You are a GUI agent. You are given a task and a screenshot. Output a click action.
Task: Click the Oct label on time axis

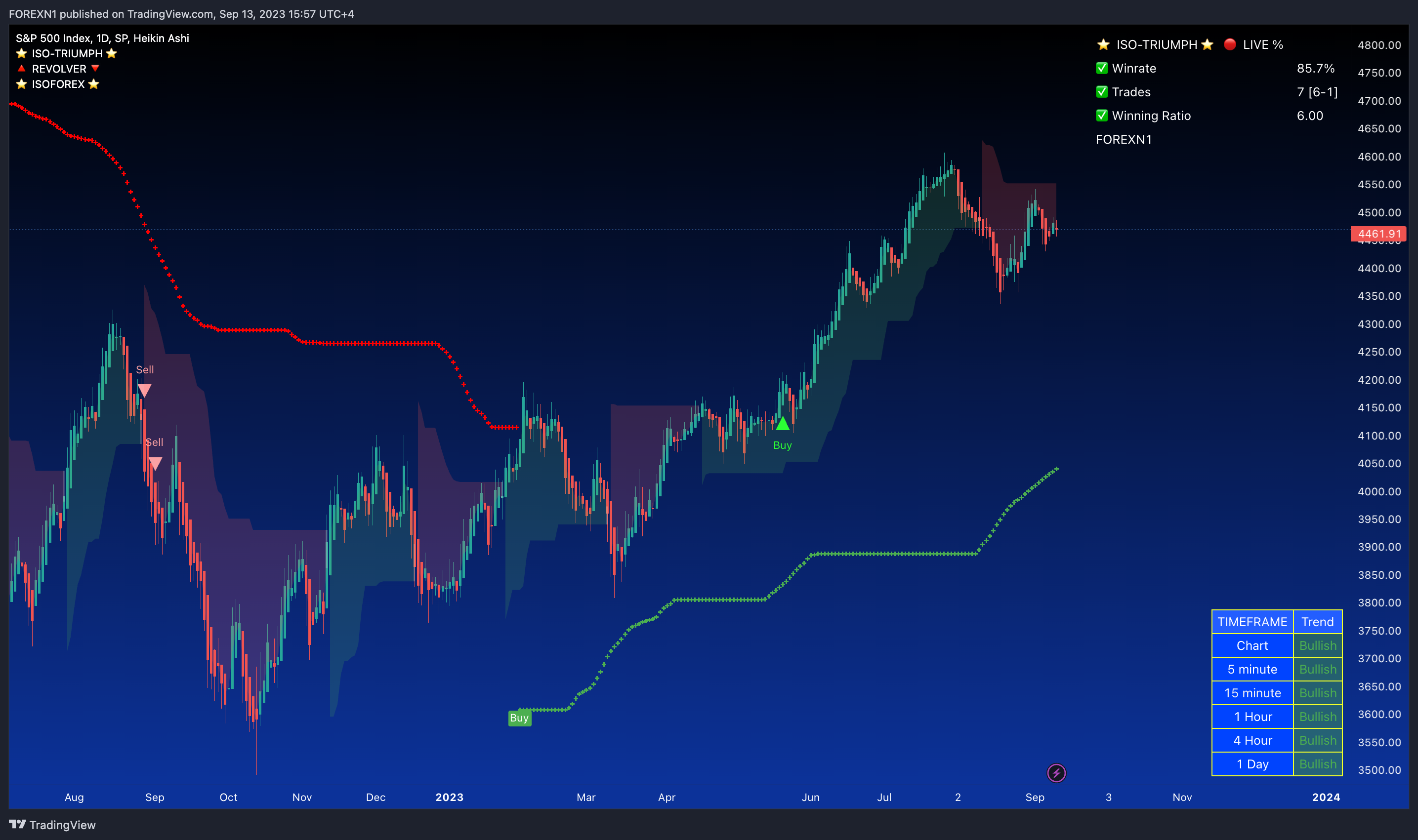click(x=228, y=797)
